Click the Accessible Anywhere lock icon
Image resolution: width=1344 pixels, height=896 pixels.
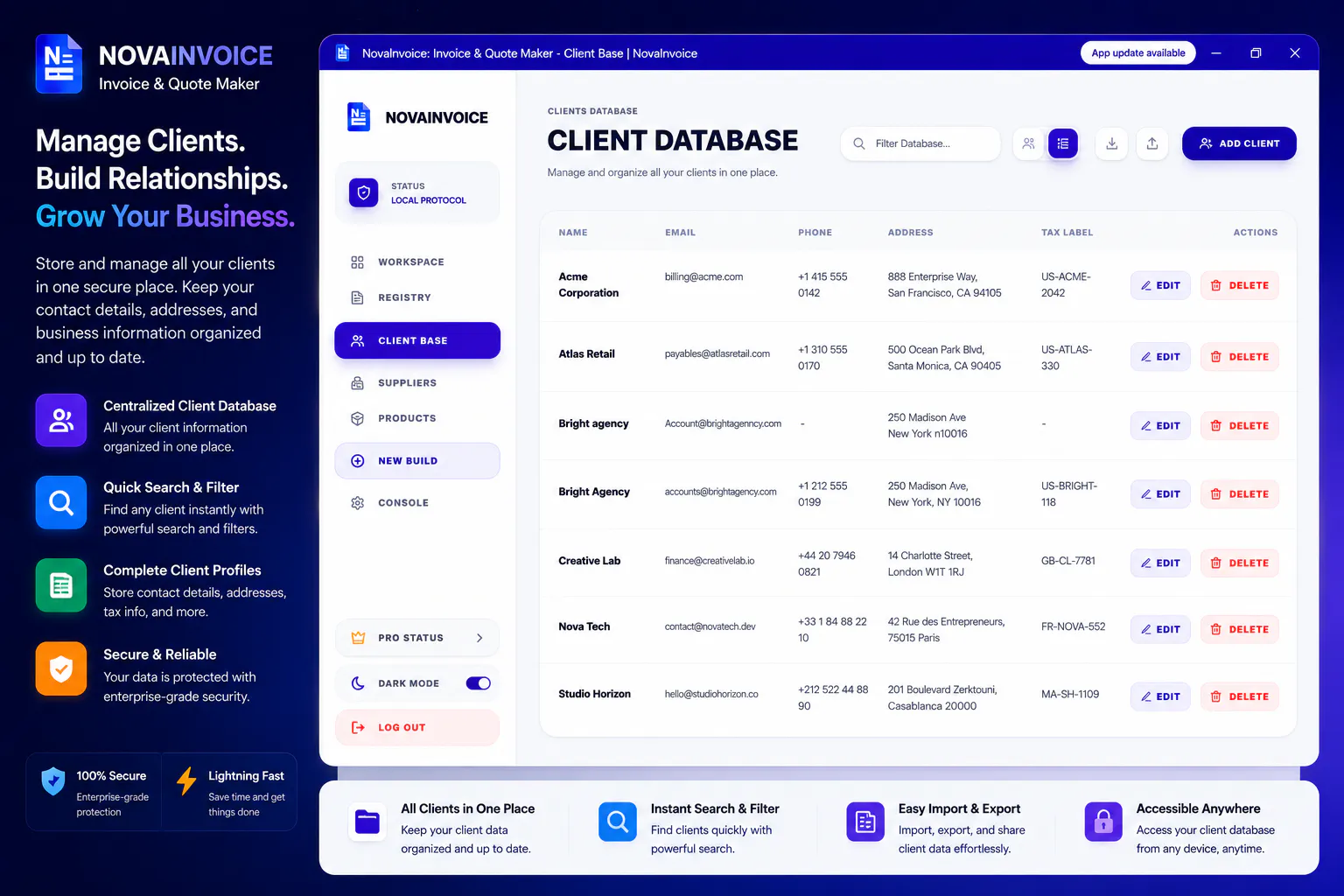1103,822
